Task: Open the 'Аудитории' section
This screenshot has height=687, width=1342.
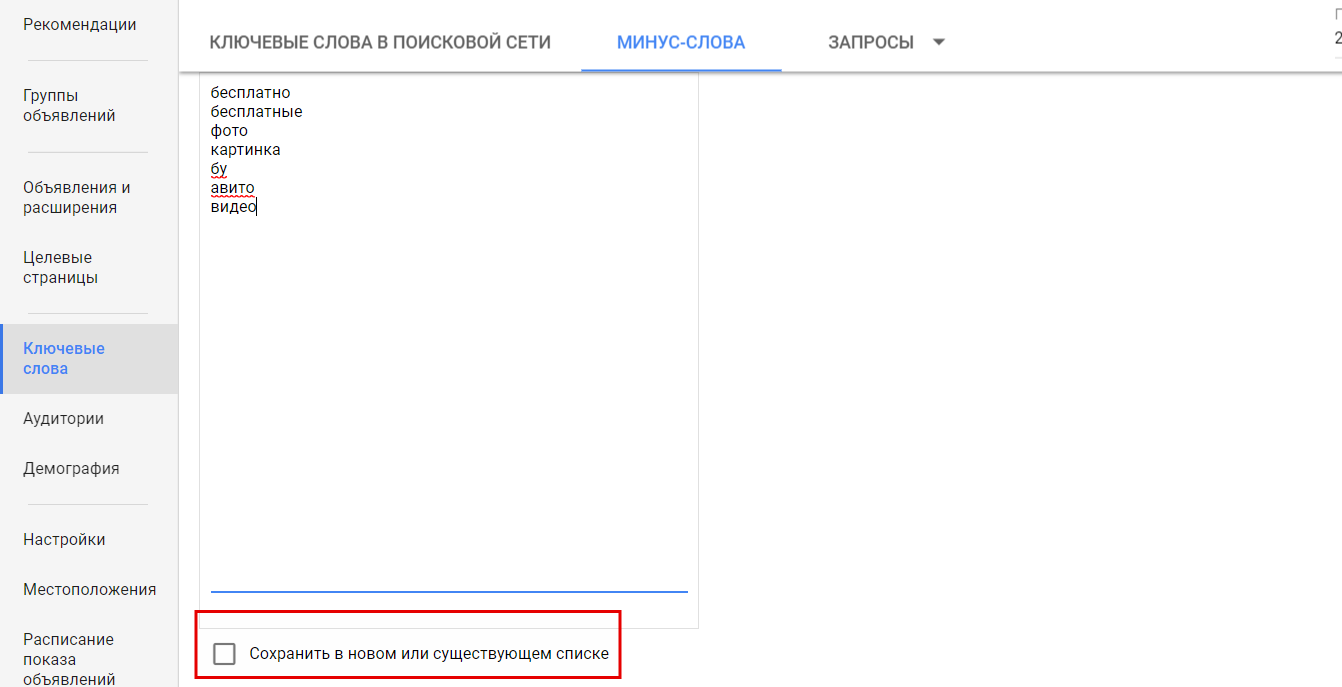Action: pos(64,418)
